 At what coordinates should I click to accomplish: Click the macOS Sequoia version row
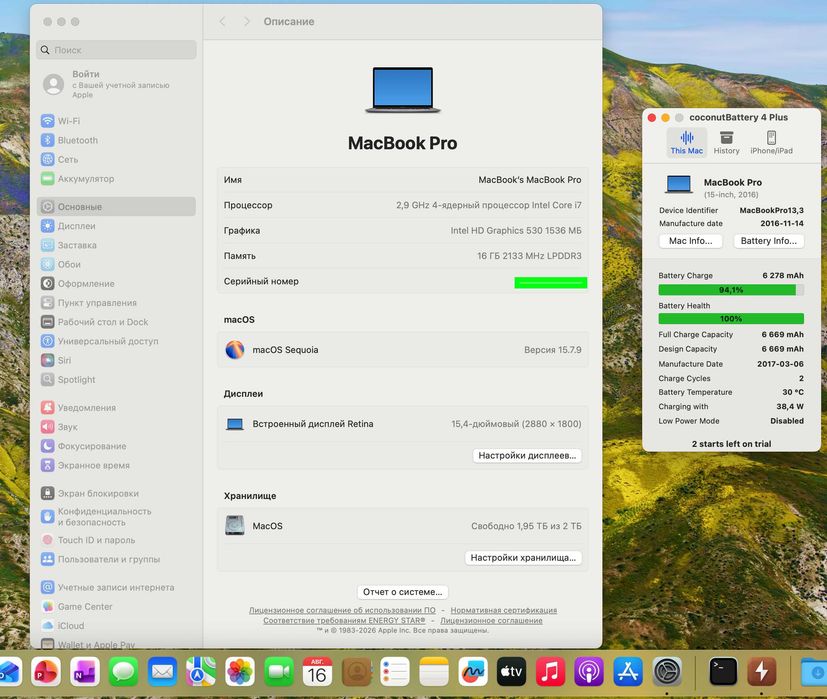point(402,350)
